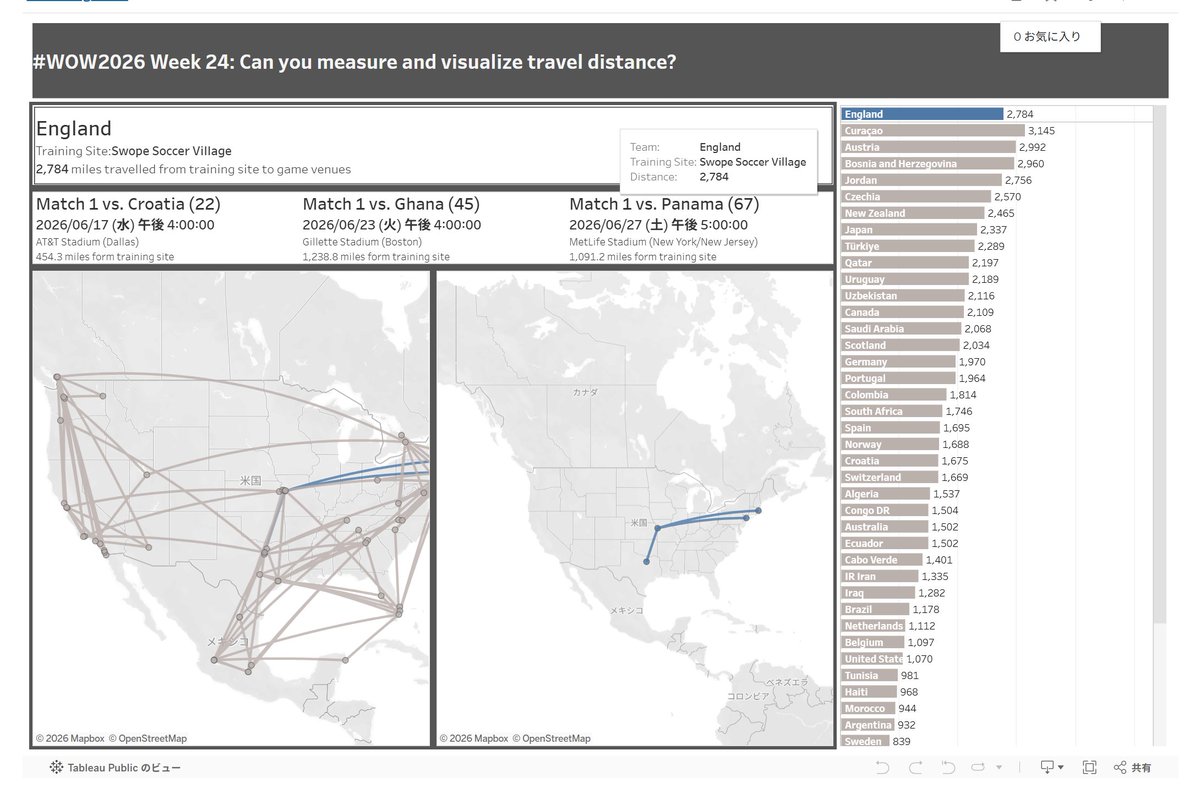Click the MetLife Stadium (New York/New Jersey) text

(663, 242)
